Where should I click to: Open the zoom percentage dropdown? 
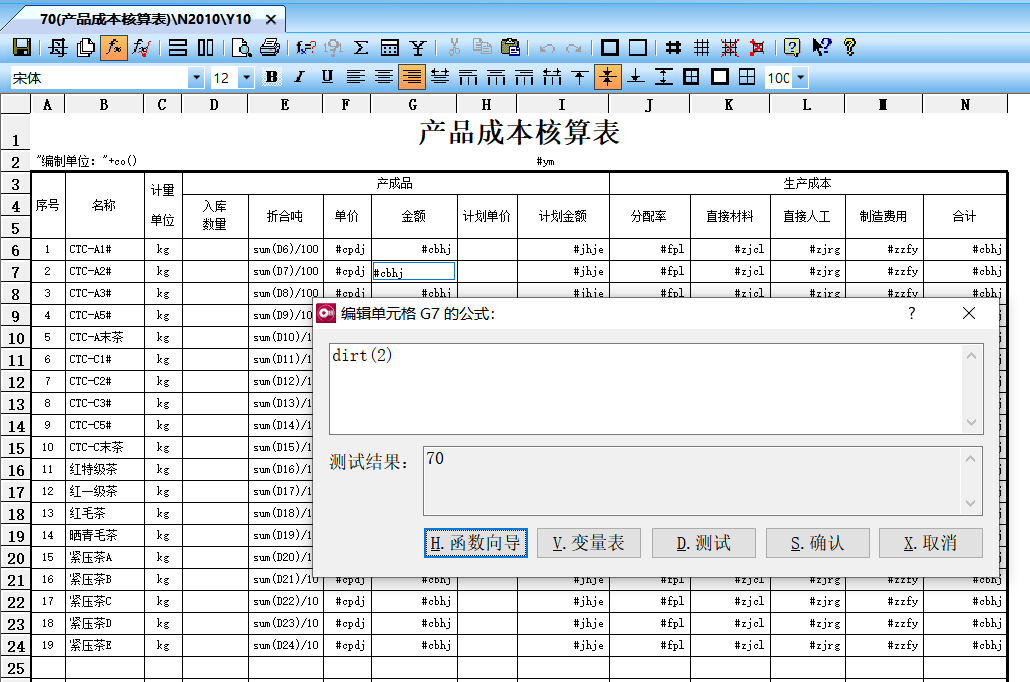click(x=800, y=78)
